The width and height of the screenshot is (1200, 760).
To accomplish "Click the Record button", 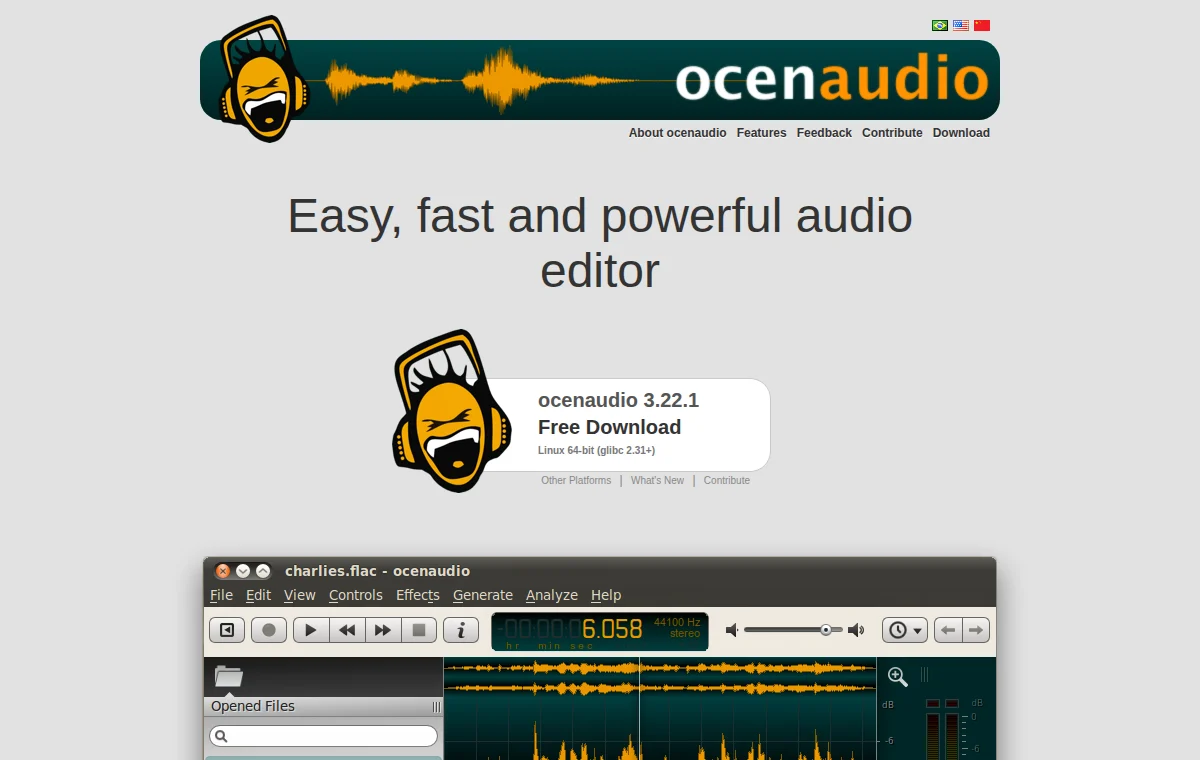I will tap(269, 630).
